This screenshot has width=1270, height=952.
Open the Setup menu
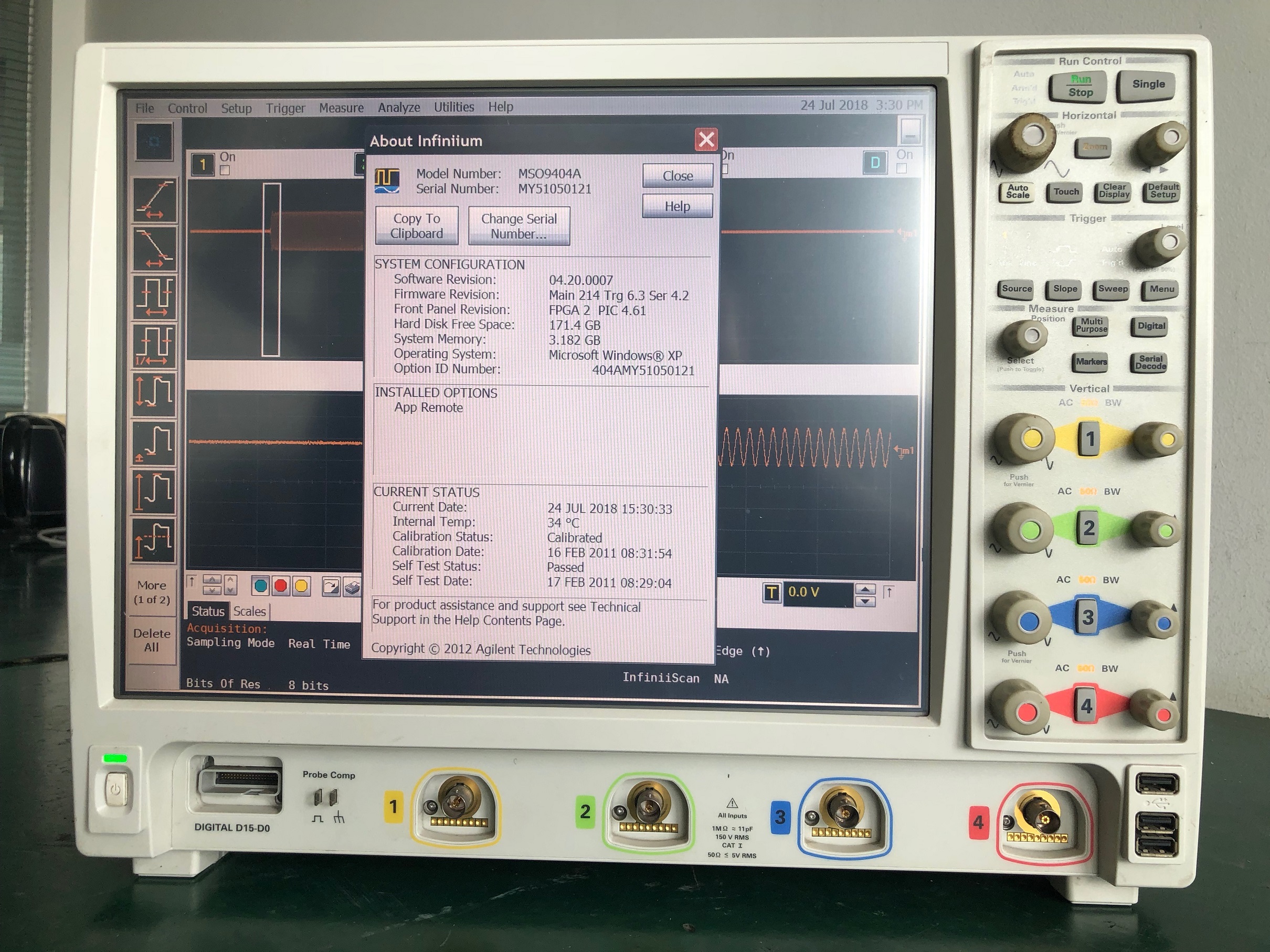click(x=237, y=108)
